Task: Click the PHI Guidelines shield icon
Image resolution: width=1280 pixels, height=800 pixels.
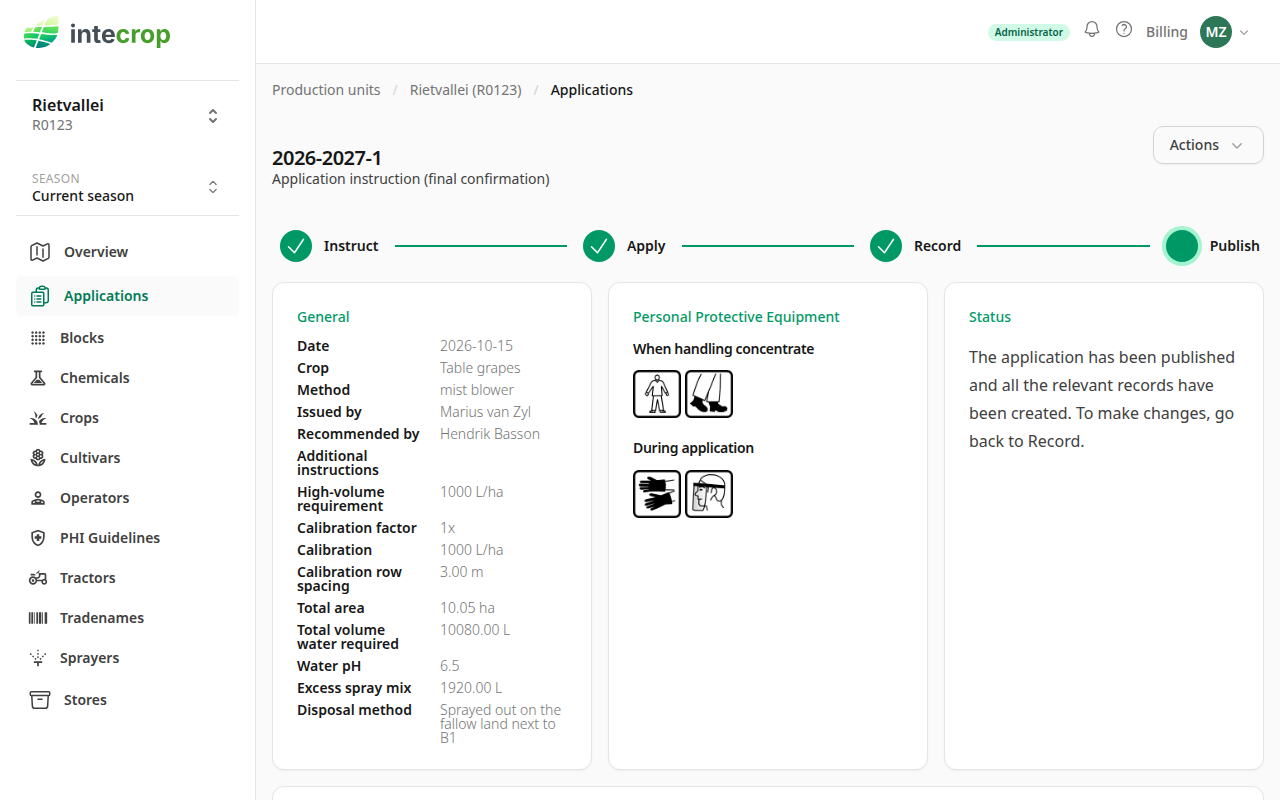Action: (38, 538)
